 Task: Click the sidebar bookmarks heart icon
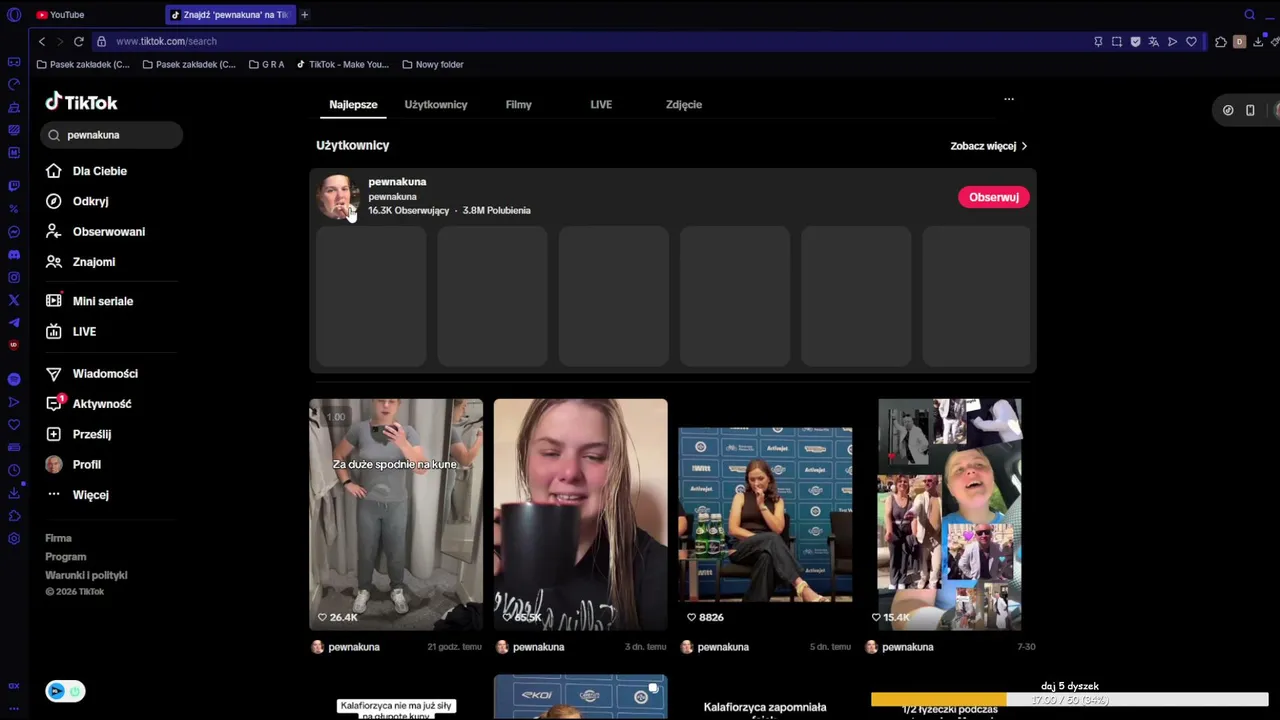click(x=14, y=425)
